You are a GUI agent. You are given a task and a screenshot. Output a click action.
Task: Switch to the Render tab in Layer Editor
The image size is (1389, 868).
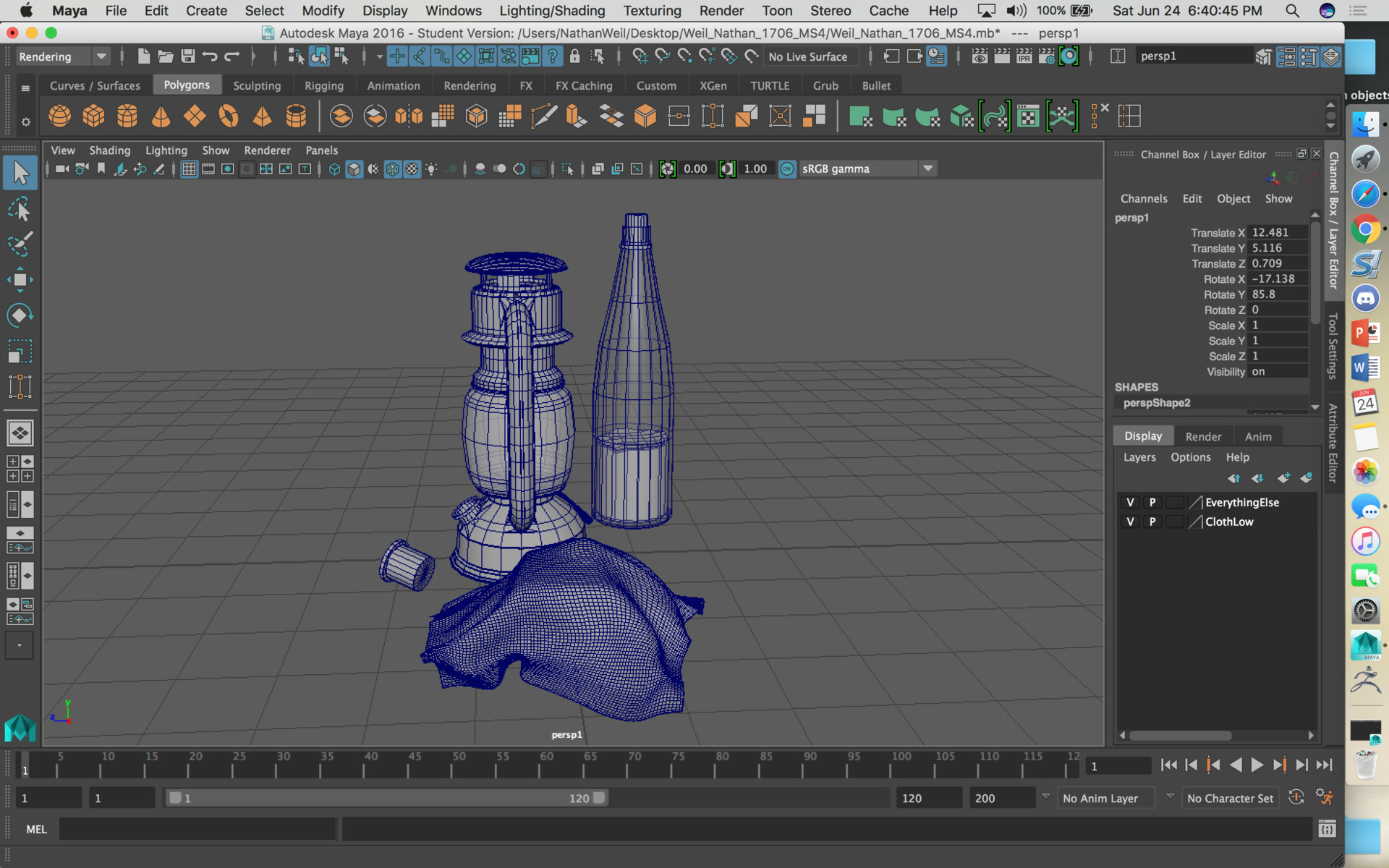point(1203,436)
